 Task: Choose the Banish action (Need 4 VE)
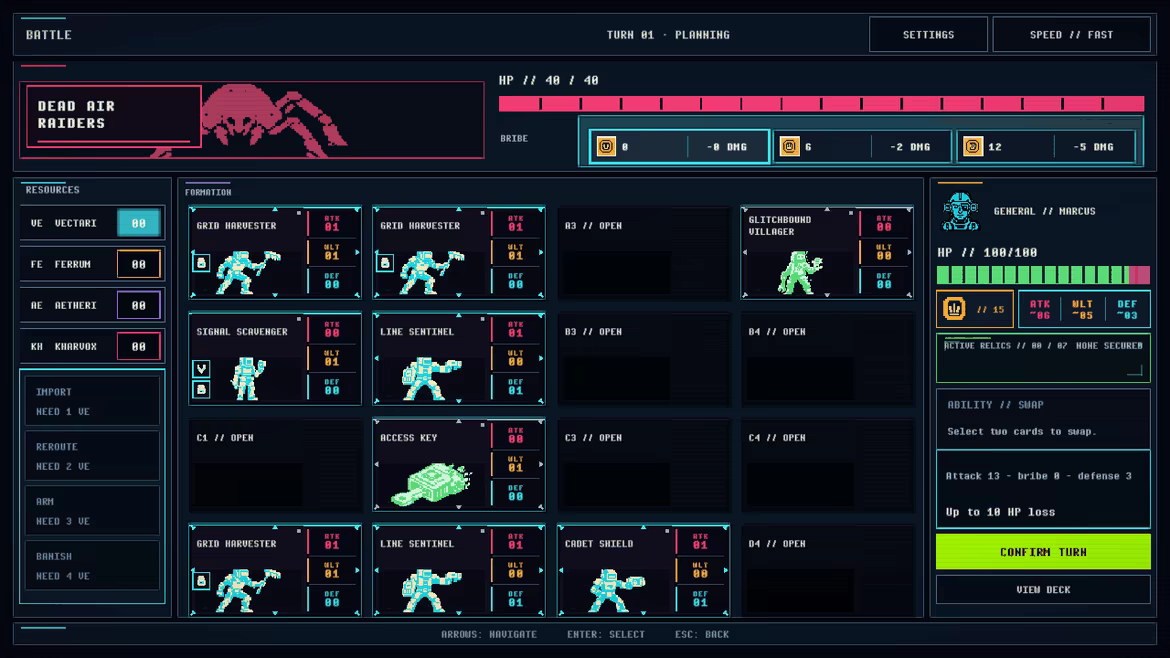coord(93,565)
